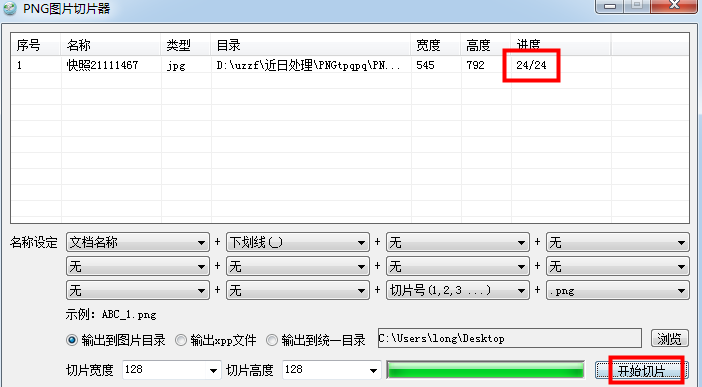This screenshot has width=702, height=387.
Task: Click the green slicing progress bar
Action: tap(485, 370)
